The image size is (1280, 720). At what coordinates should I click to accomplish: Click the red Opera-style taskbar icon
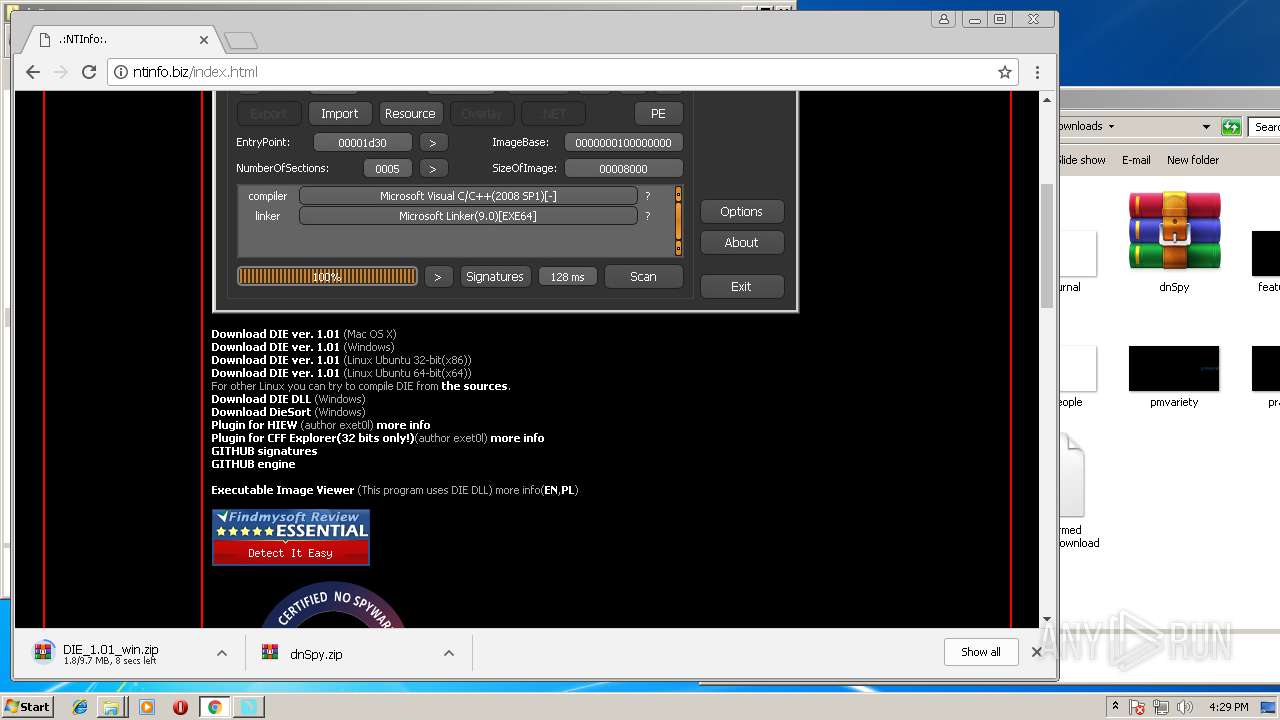[180, 707]
